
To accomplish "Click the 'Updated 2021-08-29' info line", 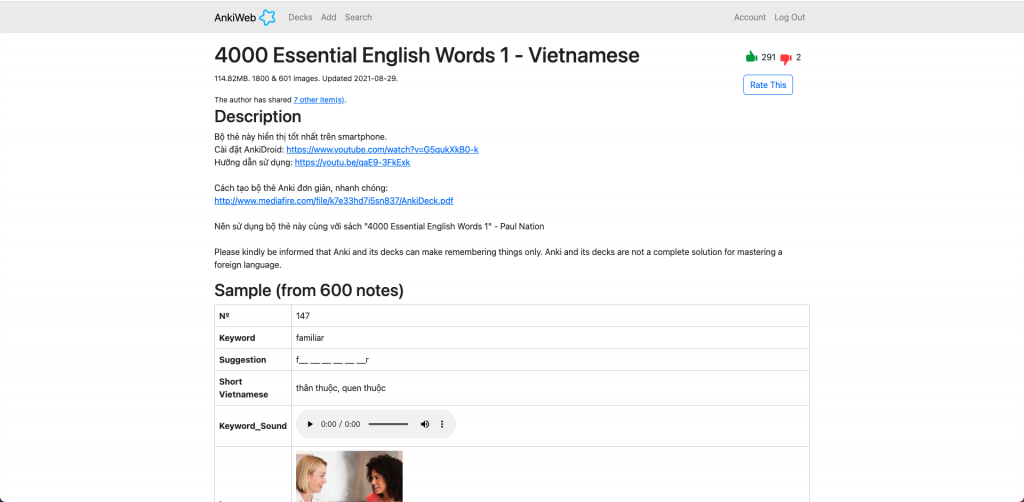I will pos(306,78).
